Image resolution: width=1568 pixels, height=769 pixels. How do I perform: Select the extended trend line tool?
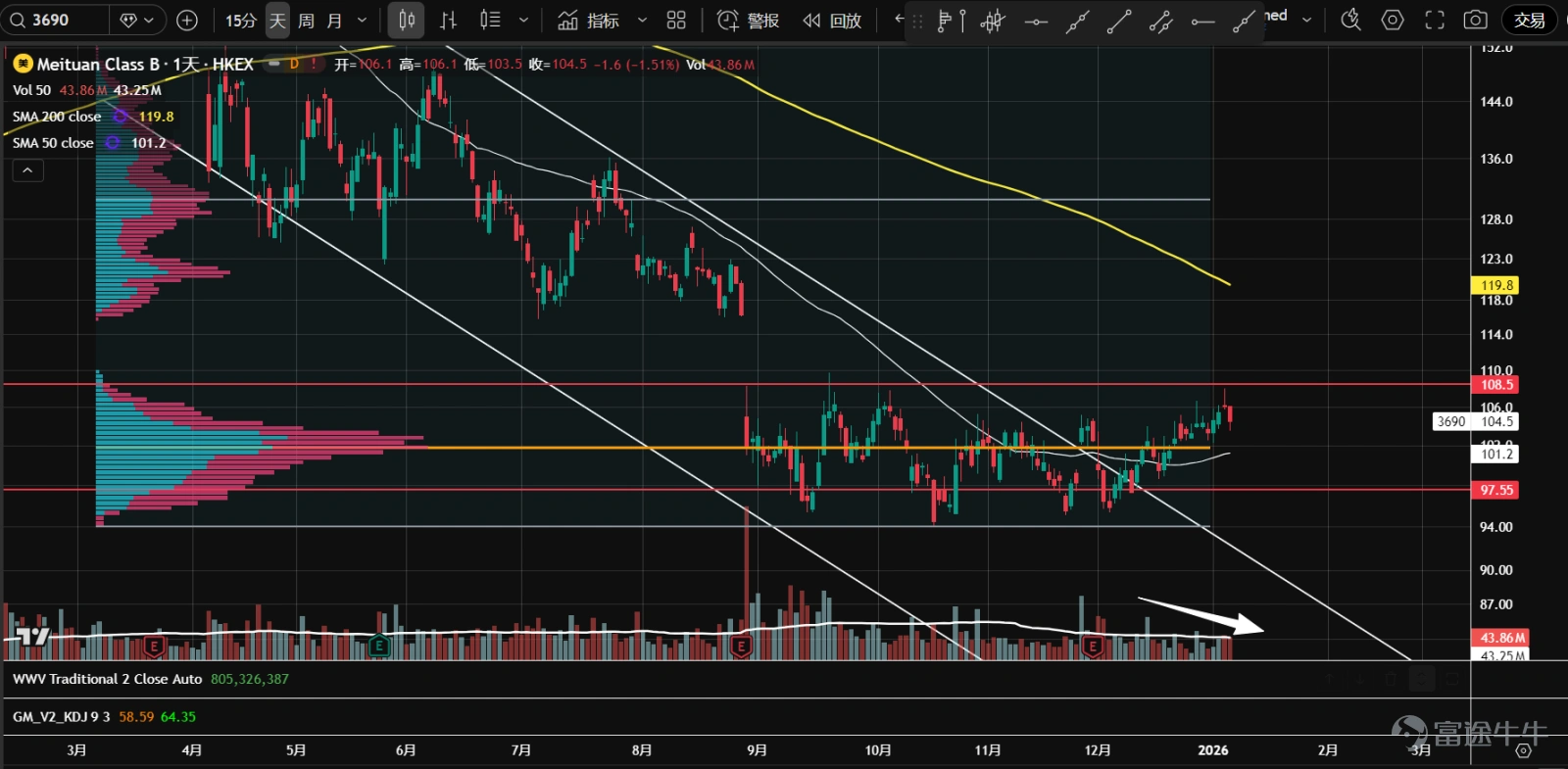point(1077,21)
